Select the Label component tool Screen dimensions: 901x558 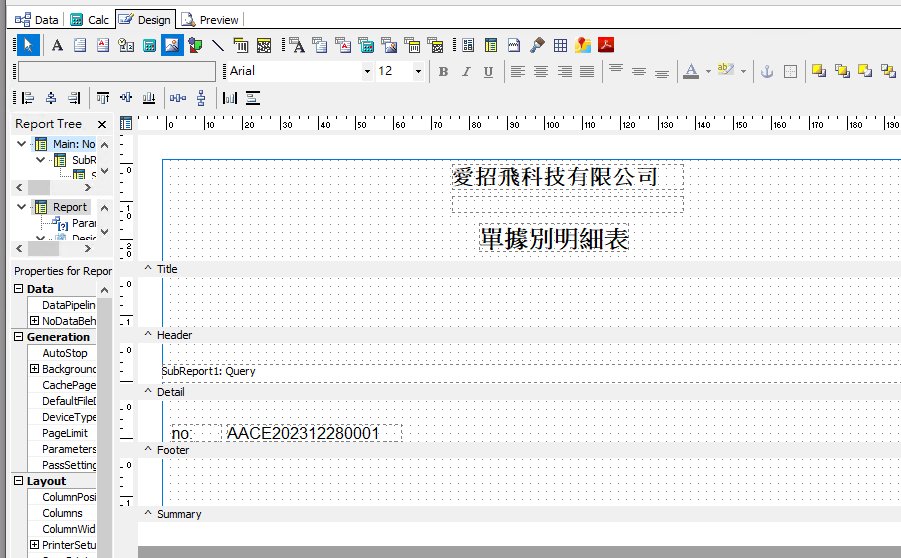[x=57, y=45]
